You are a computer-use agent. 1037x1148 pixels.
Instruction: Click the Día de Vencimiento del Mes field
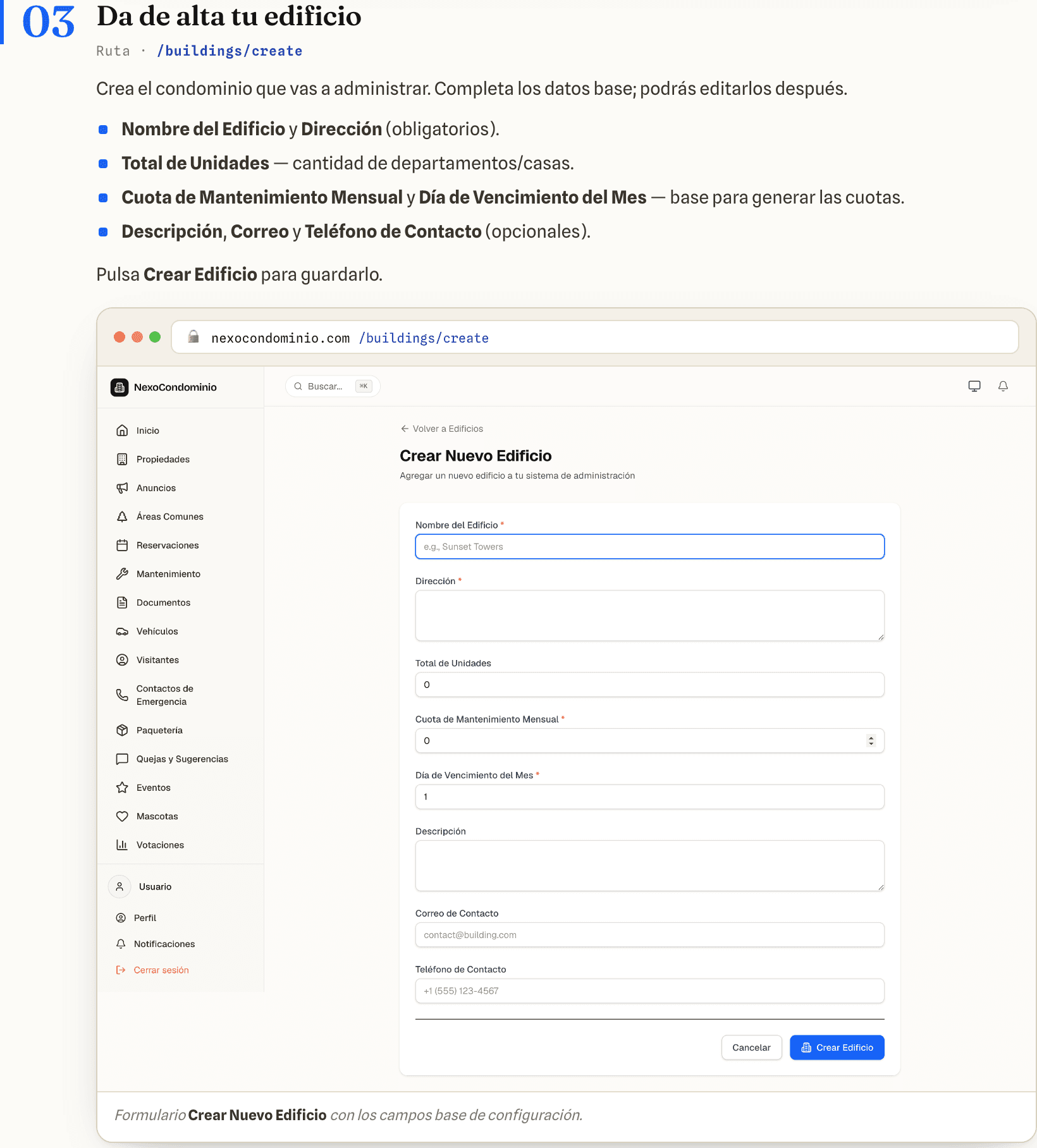tap(649, 797)
